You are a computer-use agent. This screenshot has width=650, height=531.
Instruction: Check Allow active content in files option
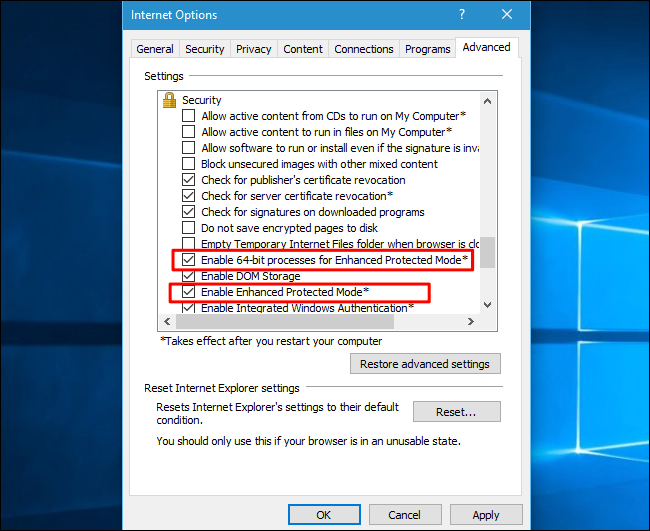tap(189, 131)
